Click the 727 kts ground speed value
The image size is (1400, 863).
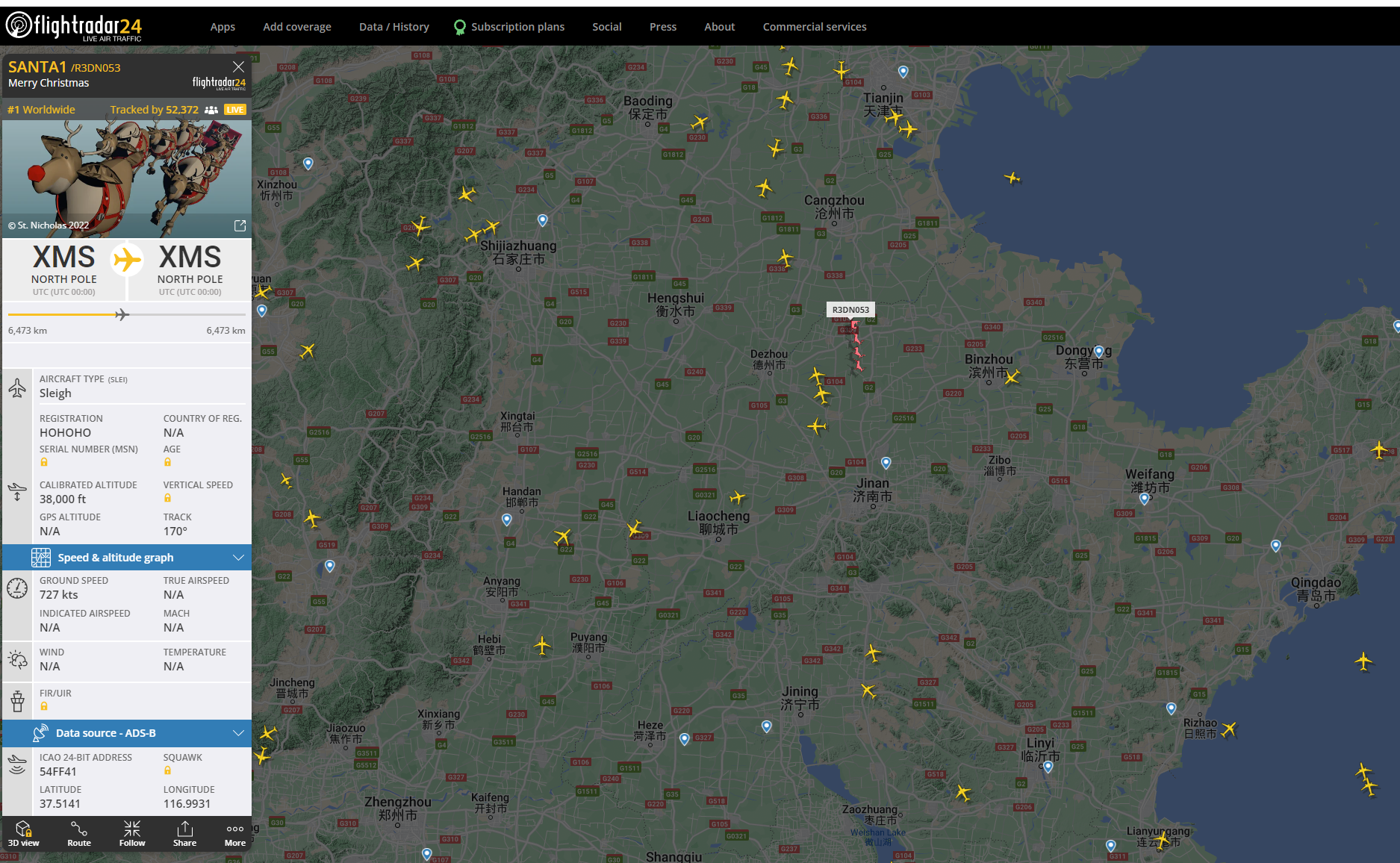(59, 595)
